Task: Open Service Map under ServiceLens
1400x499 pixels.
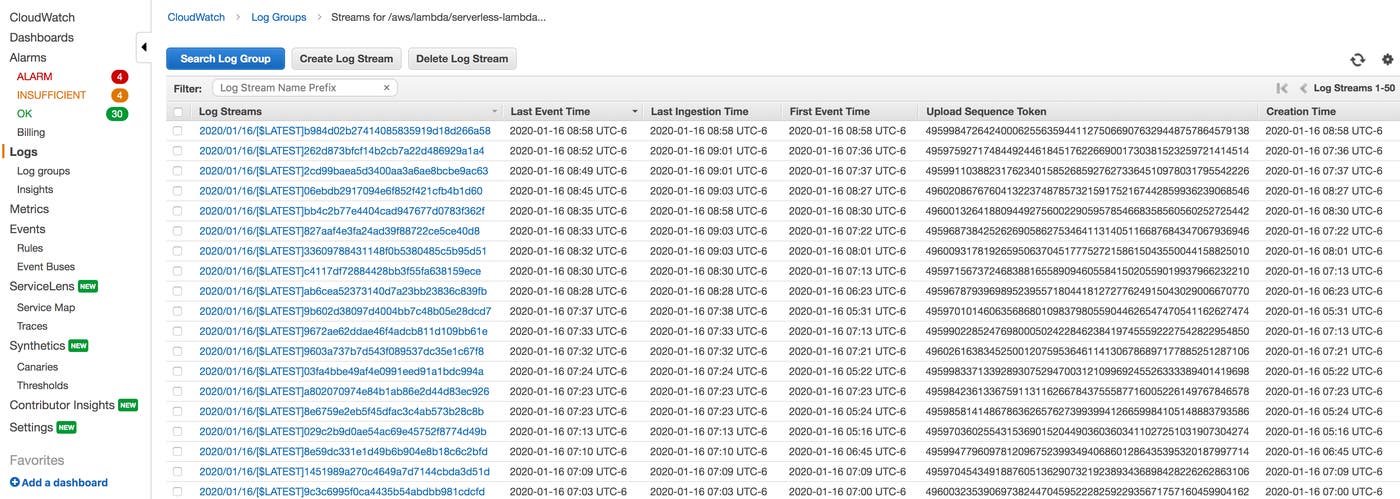Action: pos(46,308)
